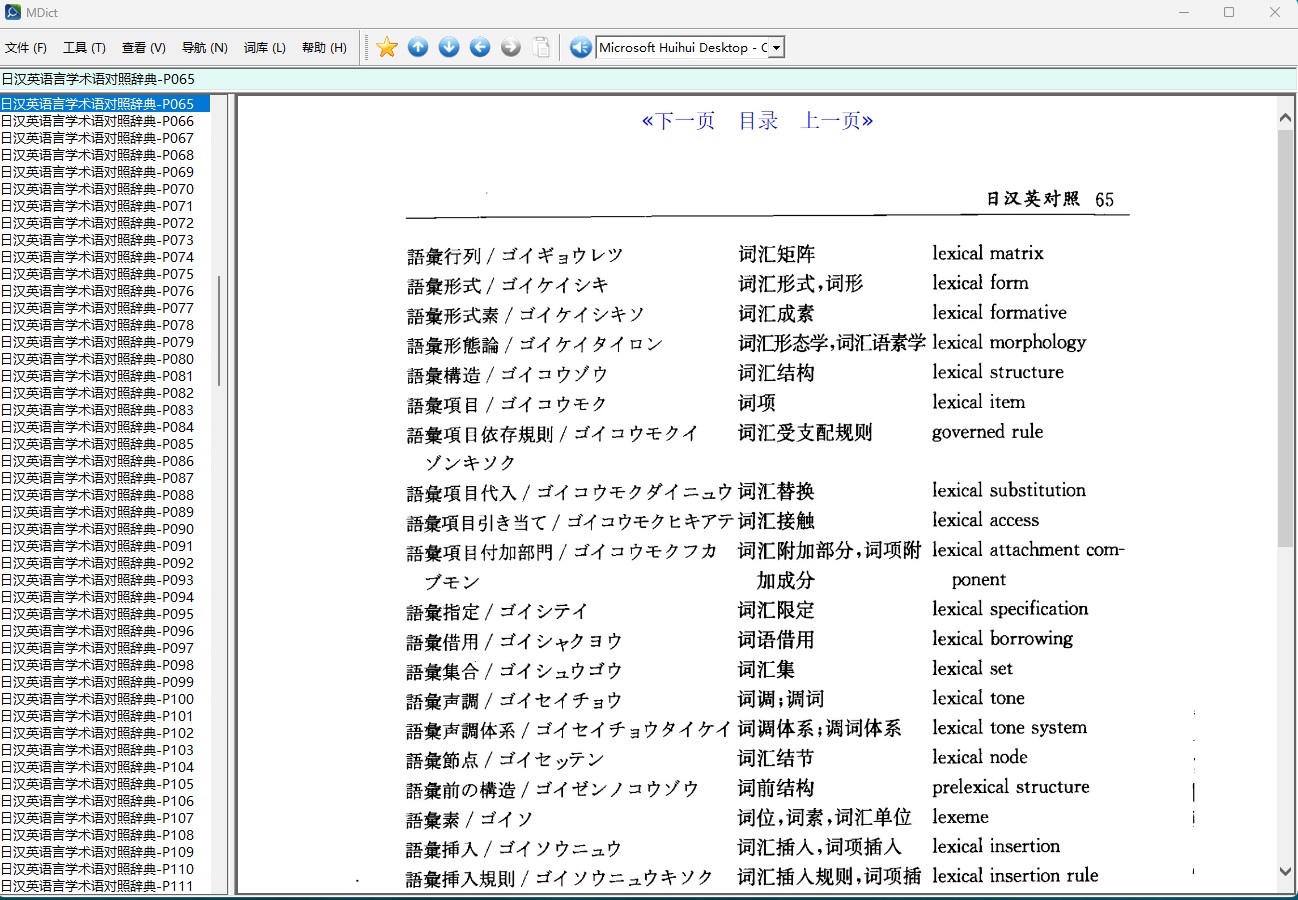
Task: Click the 目录 link
Action: pyautogui.click(x=758, y=121)
